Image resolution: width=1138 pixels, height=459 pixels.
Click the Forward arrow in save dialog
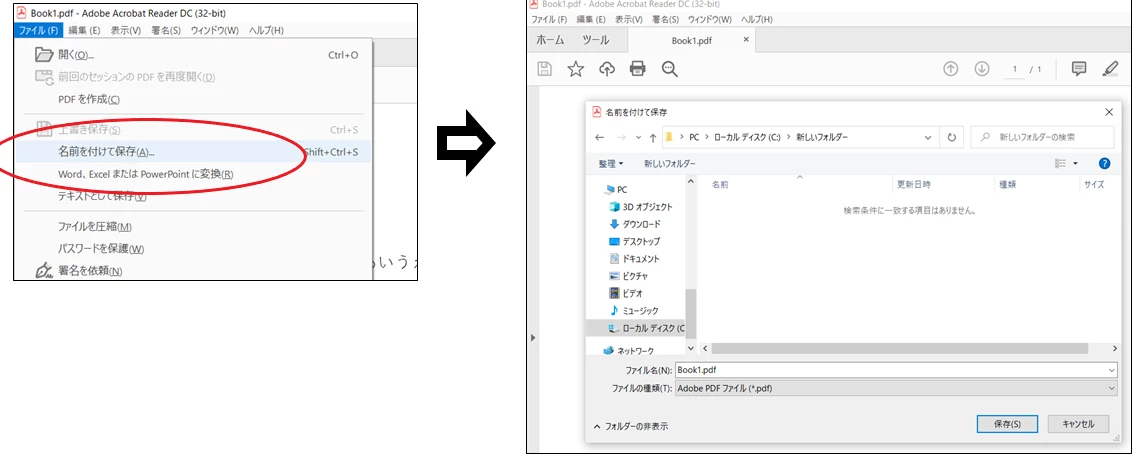(x=621, y=137)
